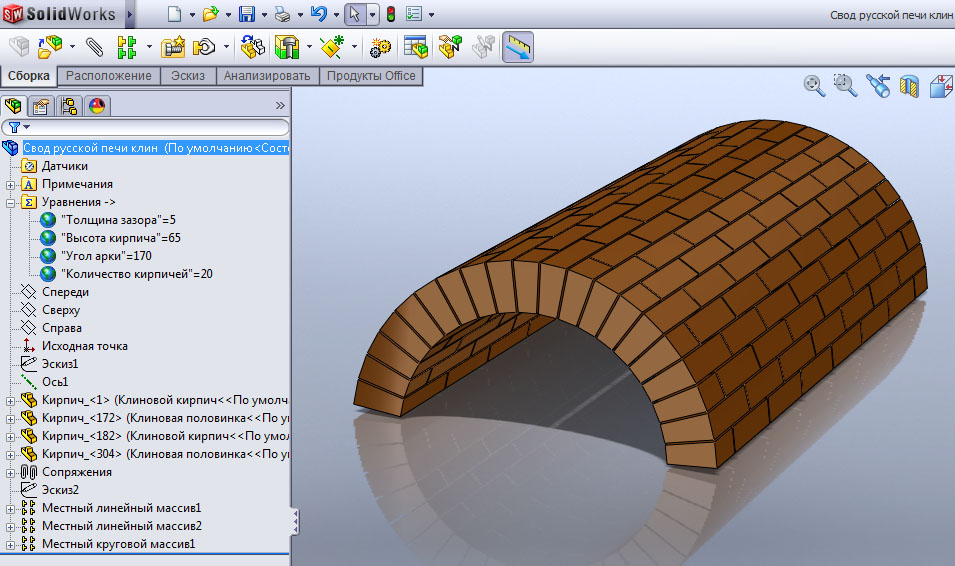
Task: Toggle the Instant3D ruler button
Action: tap(517, 47)
